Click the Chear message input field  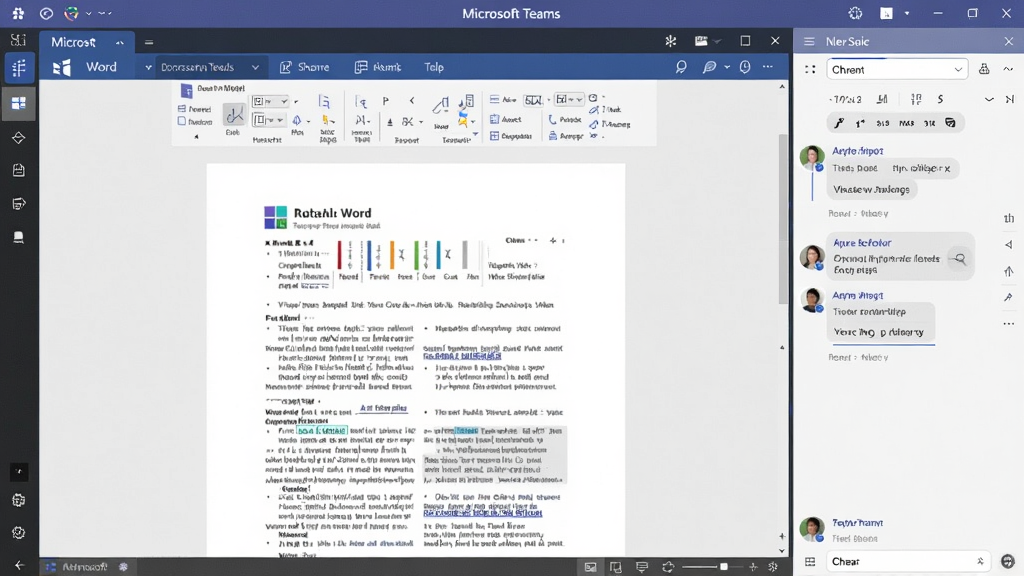(906, 562)
